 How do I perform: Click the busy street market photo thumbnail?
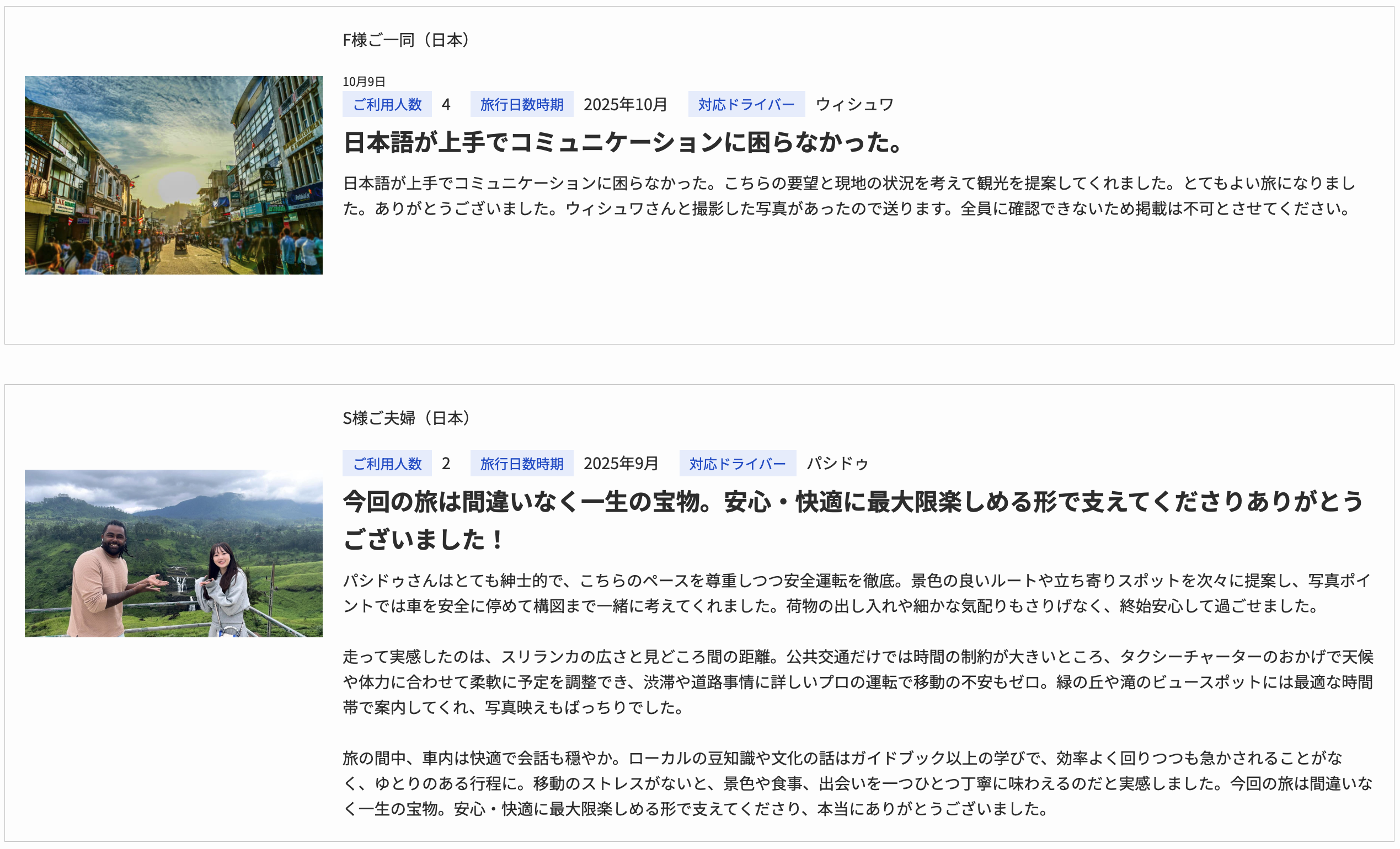point(173,175)
